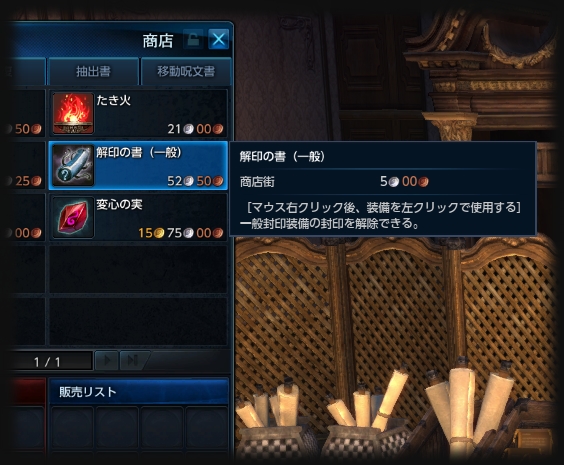
Task: Close the 商店 shop window
Action: point(218,39)
